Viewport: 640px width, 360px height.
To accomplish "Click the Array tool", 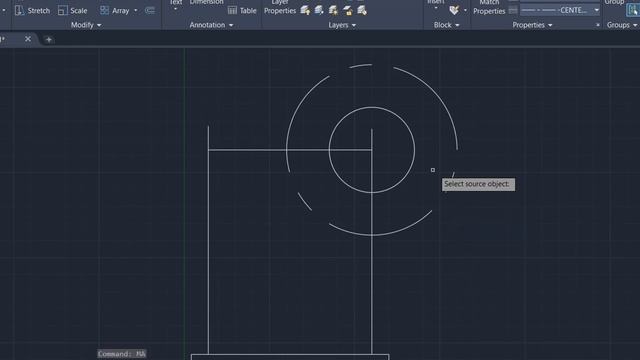I will coord(115,11).
